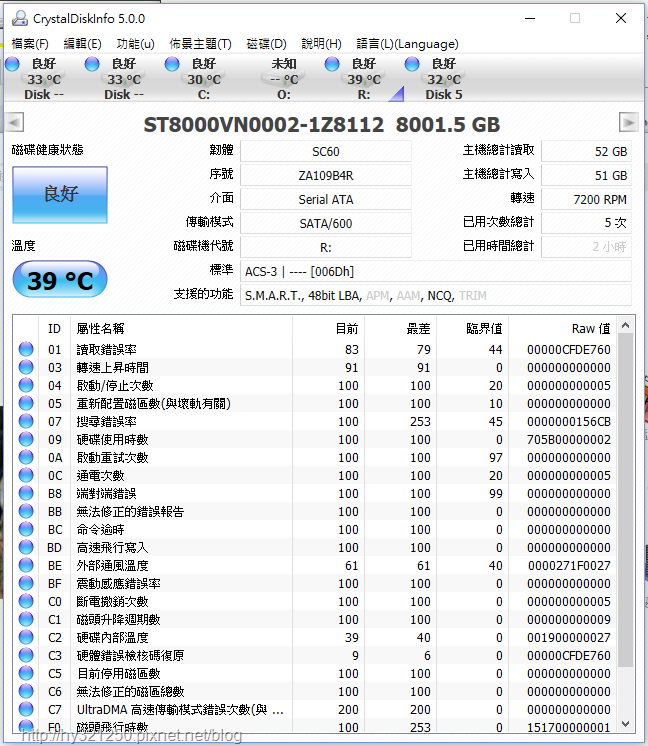Open the 磁碟(D) menu

266,44
